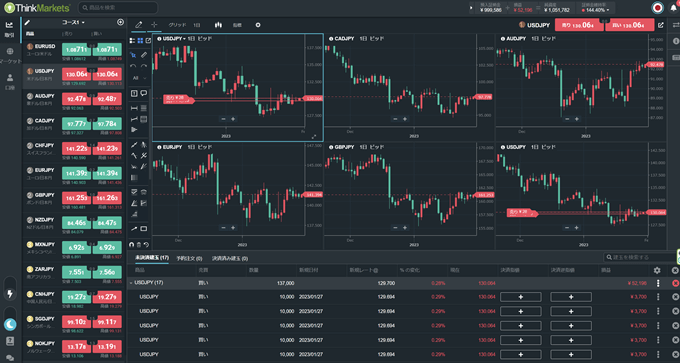Switch to the 予約注文 (0) tab
This screenshot has height=363, width=680.
click(x=189, y=258)
